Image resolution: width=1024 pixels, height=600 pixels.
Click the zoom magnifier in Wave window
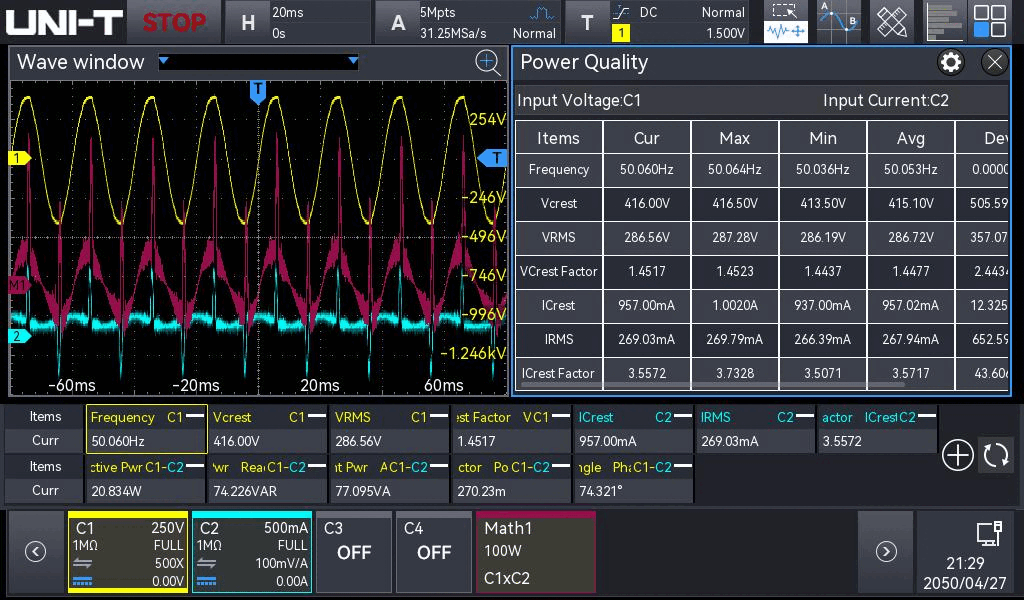[487, 63]
